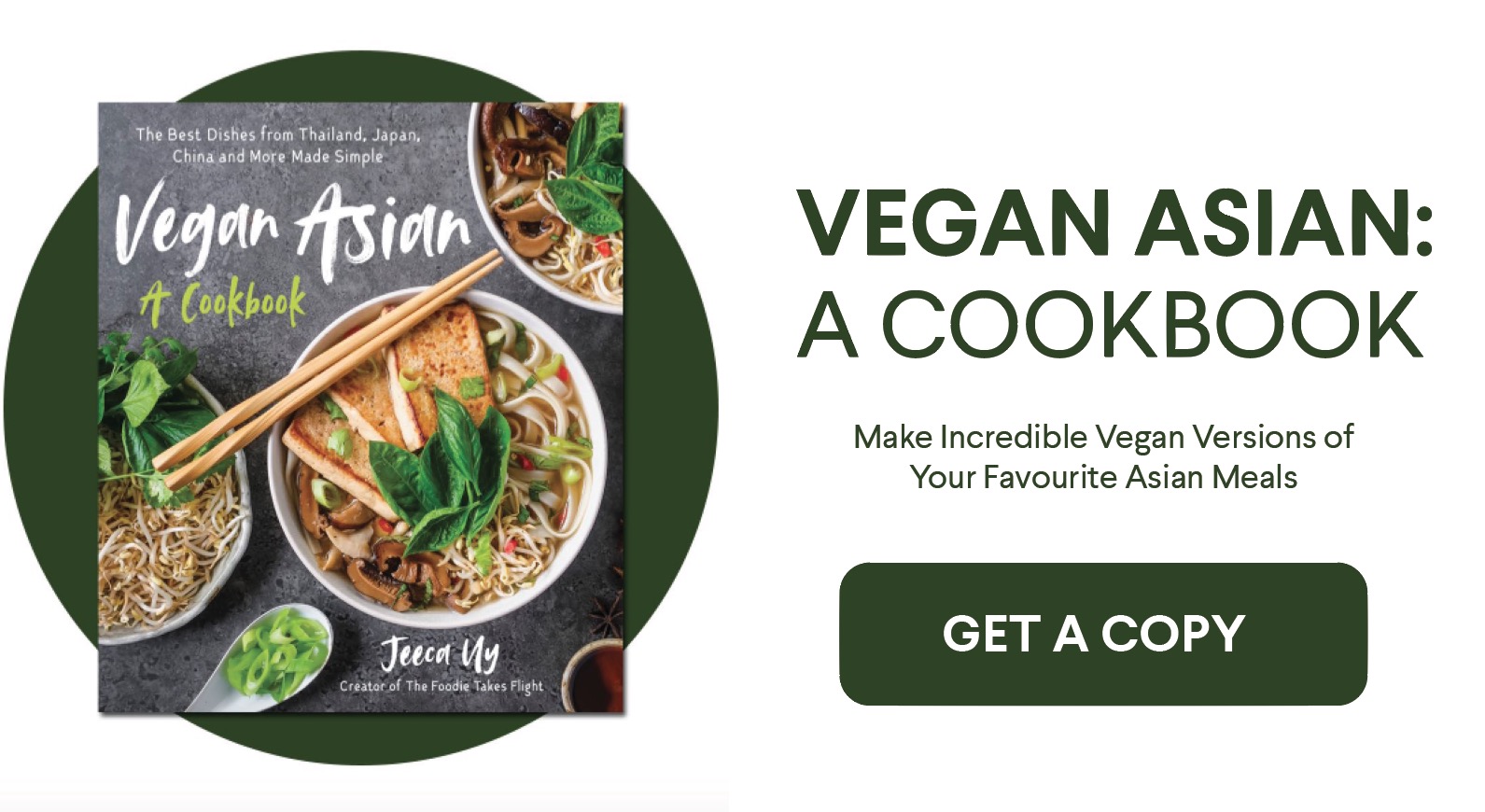Select the A COOKBOOK heading line
1485x812 pixels.
click(x=1111, y=324)
